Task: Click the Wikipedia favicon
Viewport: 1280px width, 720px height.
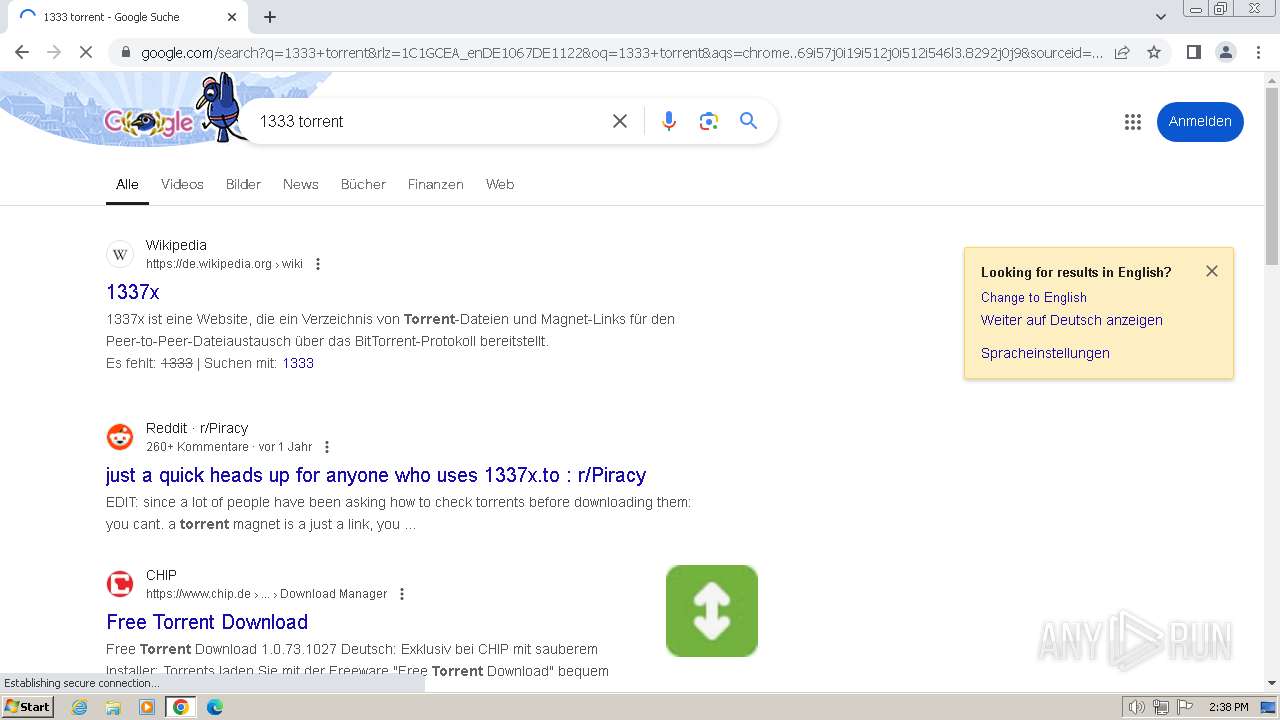Action: click(120, 254)
